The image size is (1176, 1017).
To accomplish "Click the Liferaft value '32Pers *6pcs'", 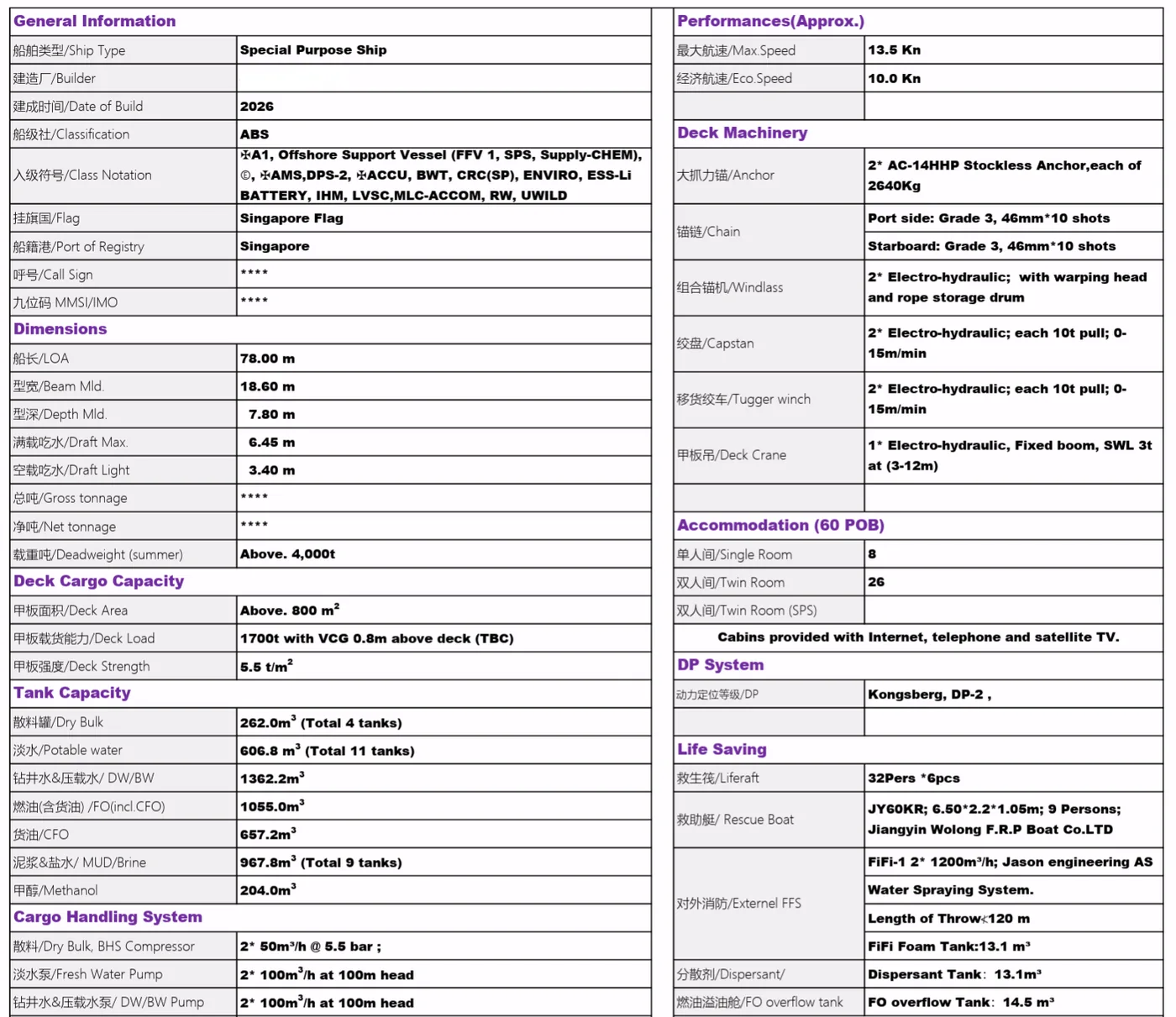I will pyautogui.click(x=914, y=778).
